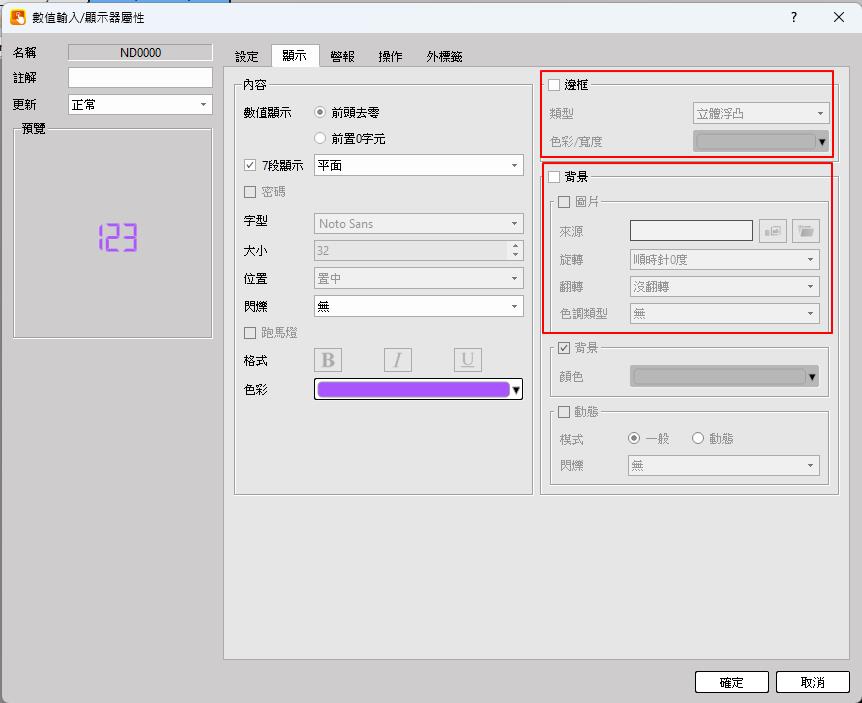Open the purple 色彩 color swatch
The width and height of the screenshot is (862, 703).
418,390
